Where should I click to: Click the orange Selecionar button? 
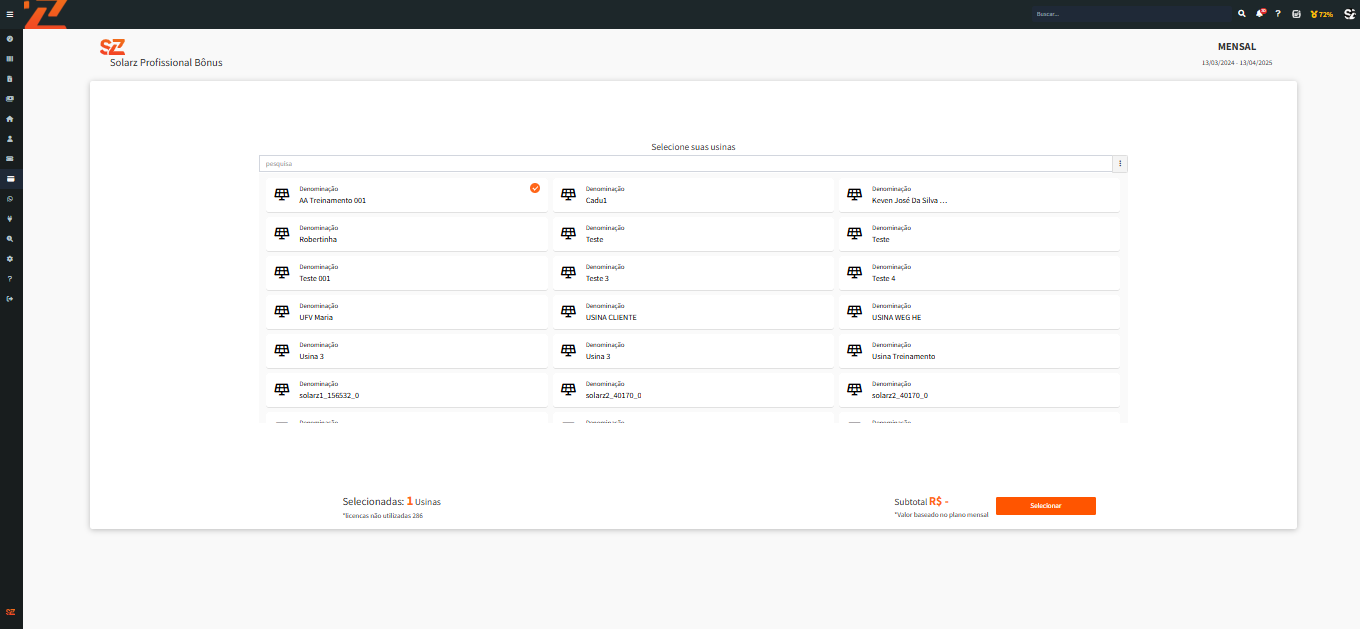[x=1045, y=506]
